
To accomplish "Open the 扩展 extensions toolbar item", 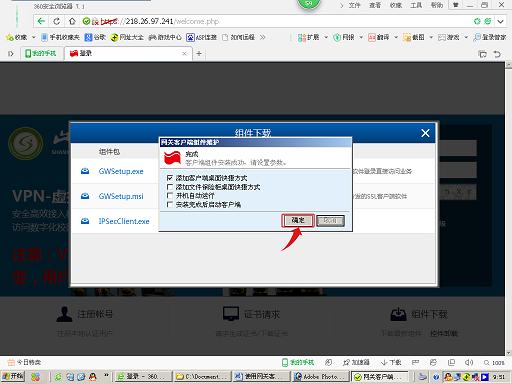I will (x=309, y=37).
